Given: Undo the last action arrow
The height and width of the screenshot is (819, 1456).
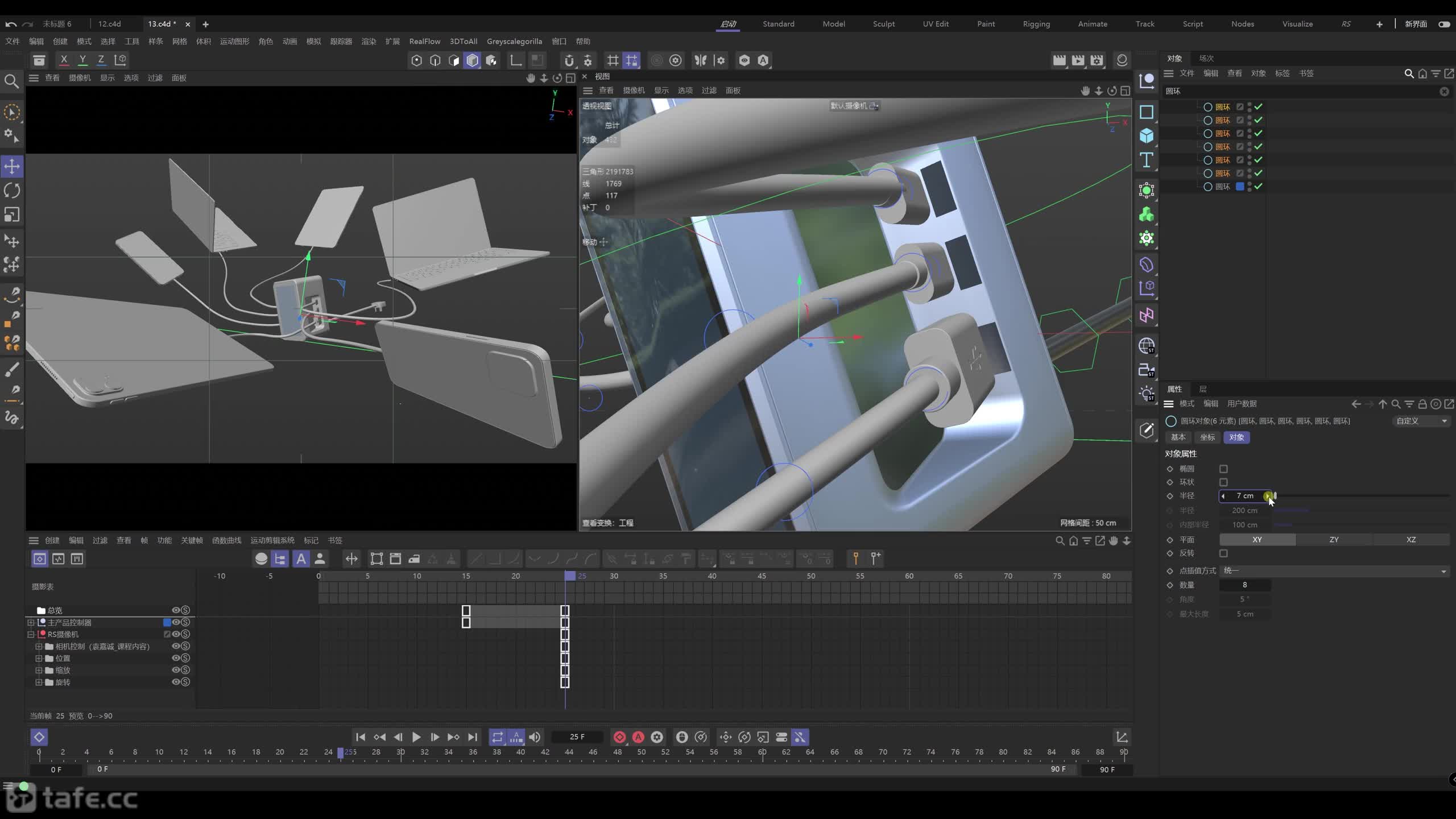Looking at the screenshot, I should coord(10,24).
